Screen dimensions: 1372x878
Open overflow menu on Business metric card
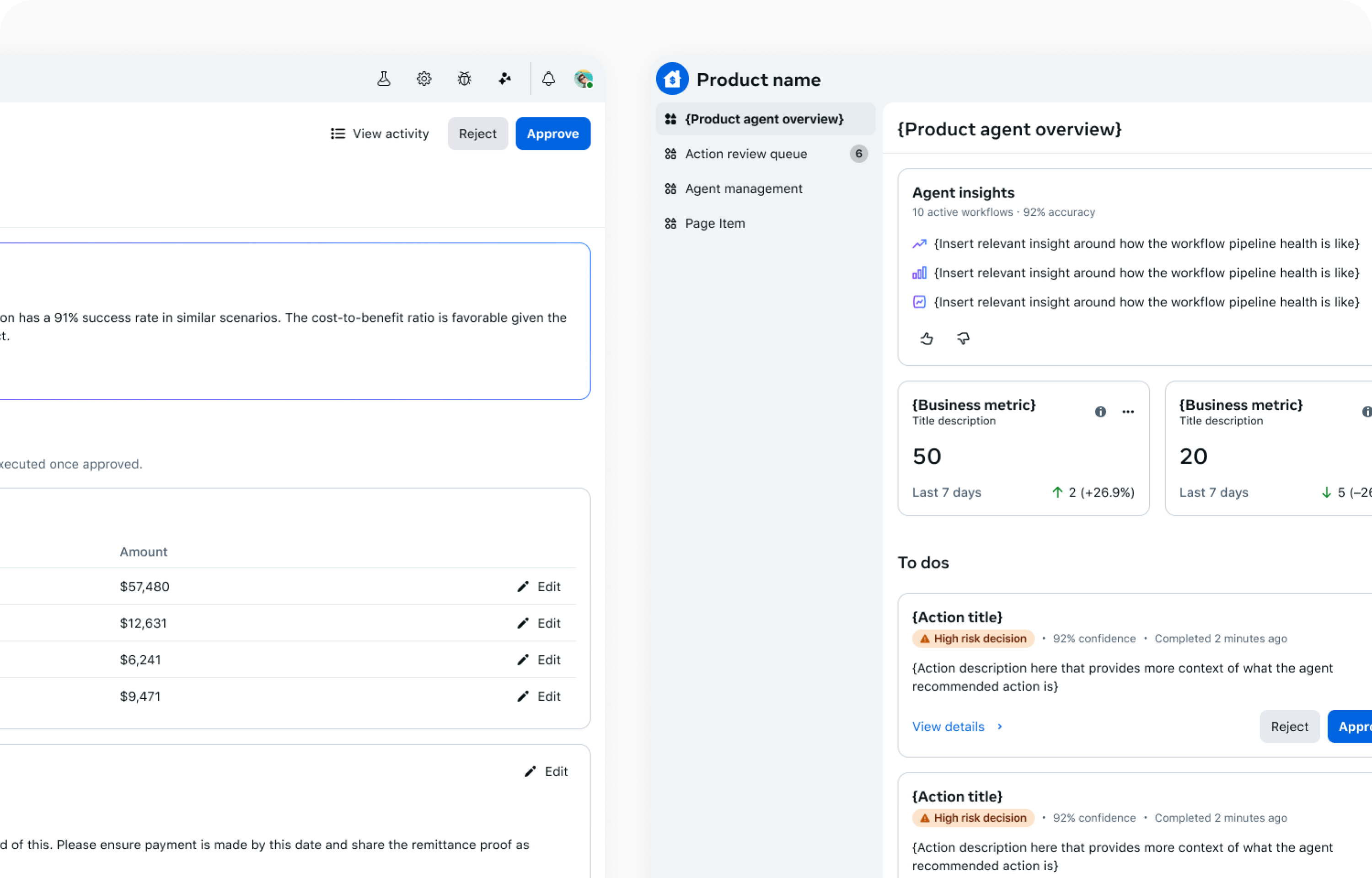pyautogui.click(x=1128, y=412)
